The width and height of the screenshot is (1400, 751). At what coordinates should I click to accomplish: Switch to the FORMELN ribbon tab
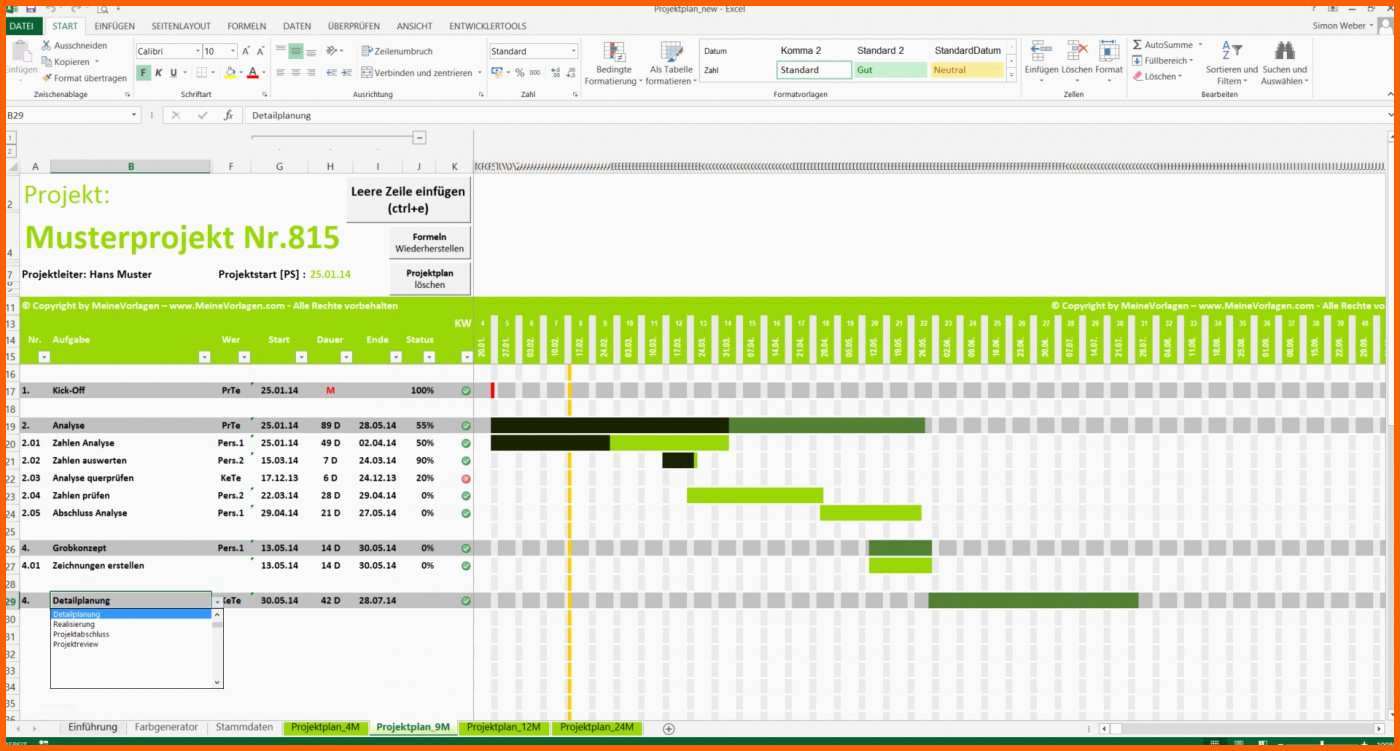point(246,26)
